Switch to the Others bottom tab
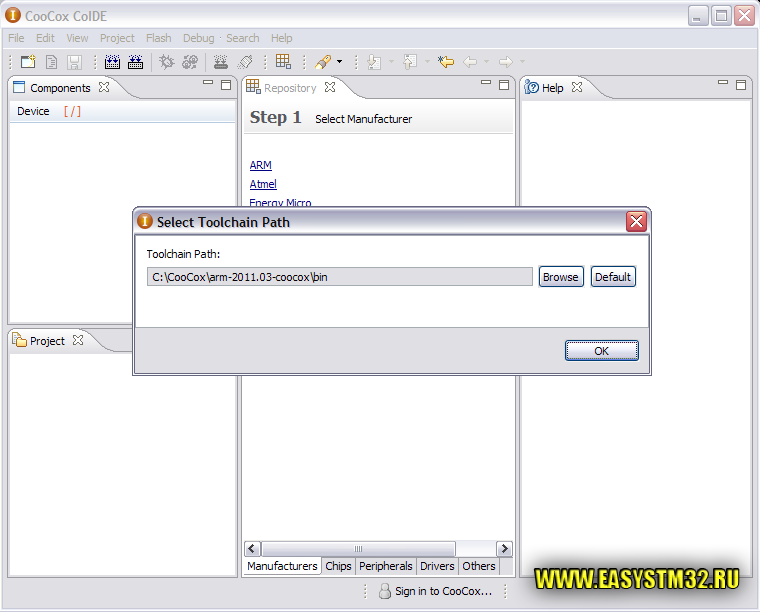This screenshot has height=612, width=760. pyautogui.click(x=479, y=566)
